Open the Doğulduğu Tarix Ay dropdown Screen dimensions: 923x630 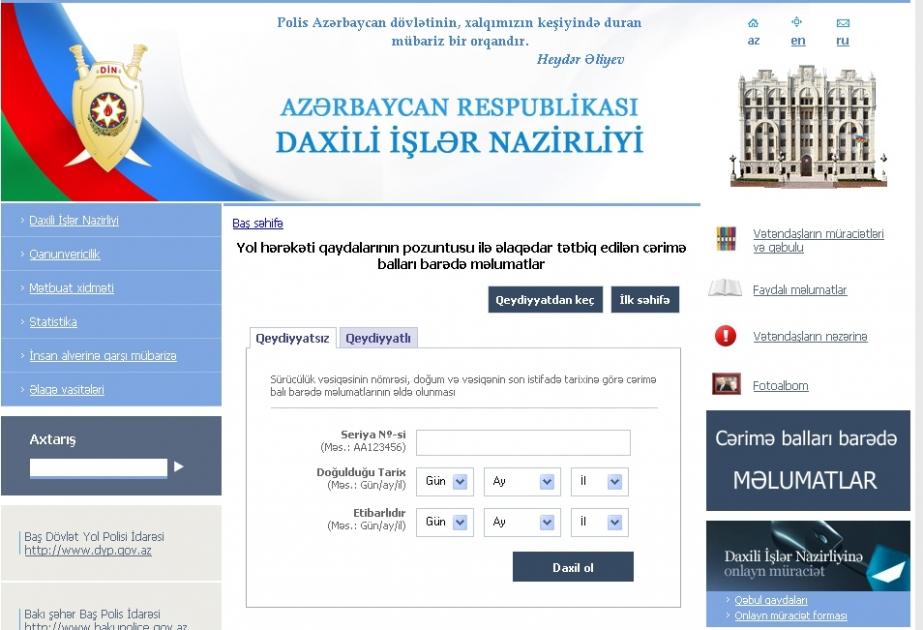pyautogui.click(x=522, y=482)
